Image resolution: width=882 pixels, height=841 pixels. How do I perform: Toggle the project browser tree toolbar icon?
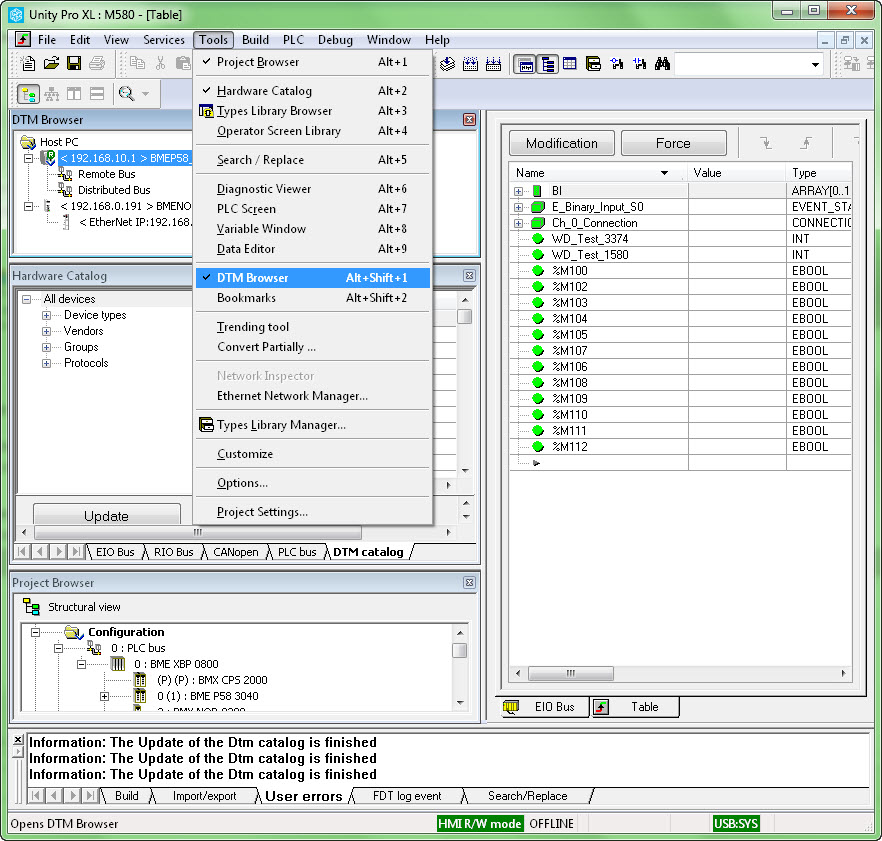click(547, 64)
